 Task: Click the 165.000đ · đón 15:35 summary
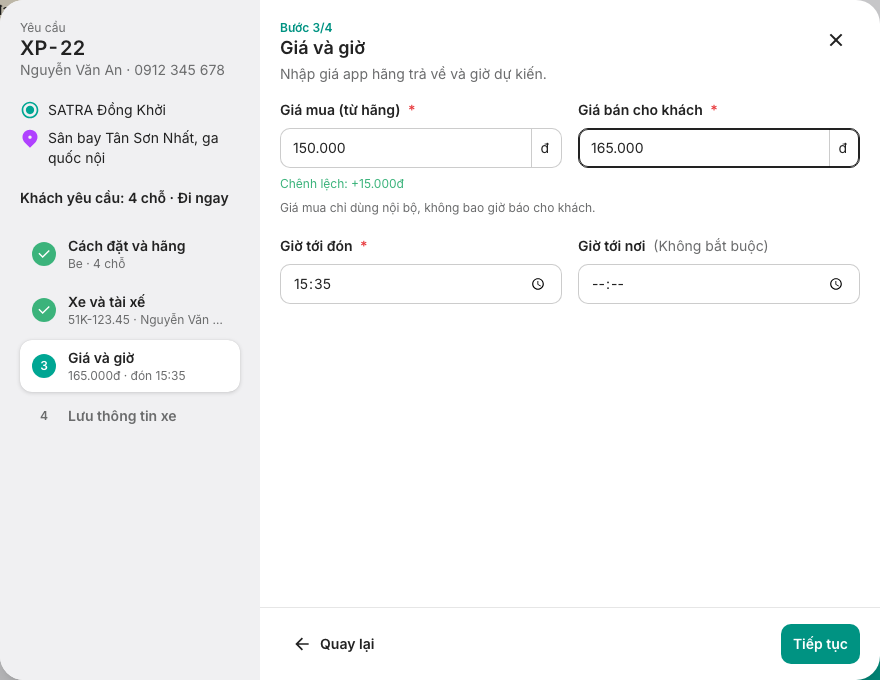coord(127,376)
